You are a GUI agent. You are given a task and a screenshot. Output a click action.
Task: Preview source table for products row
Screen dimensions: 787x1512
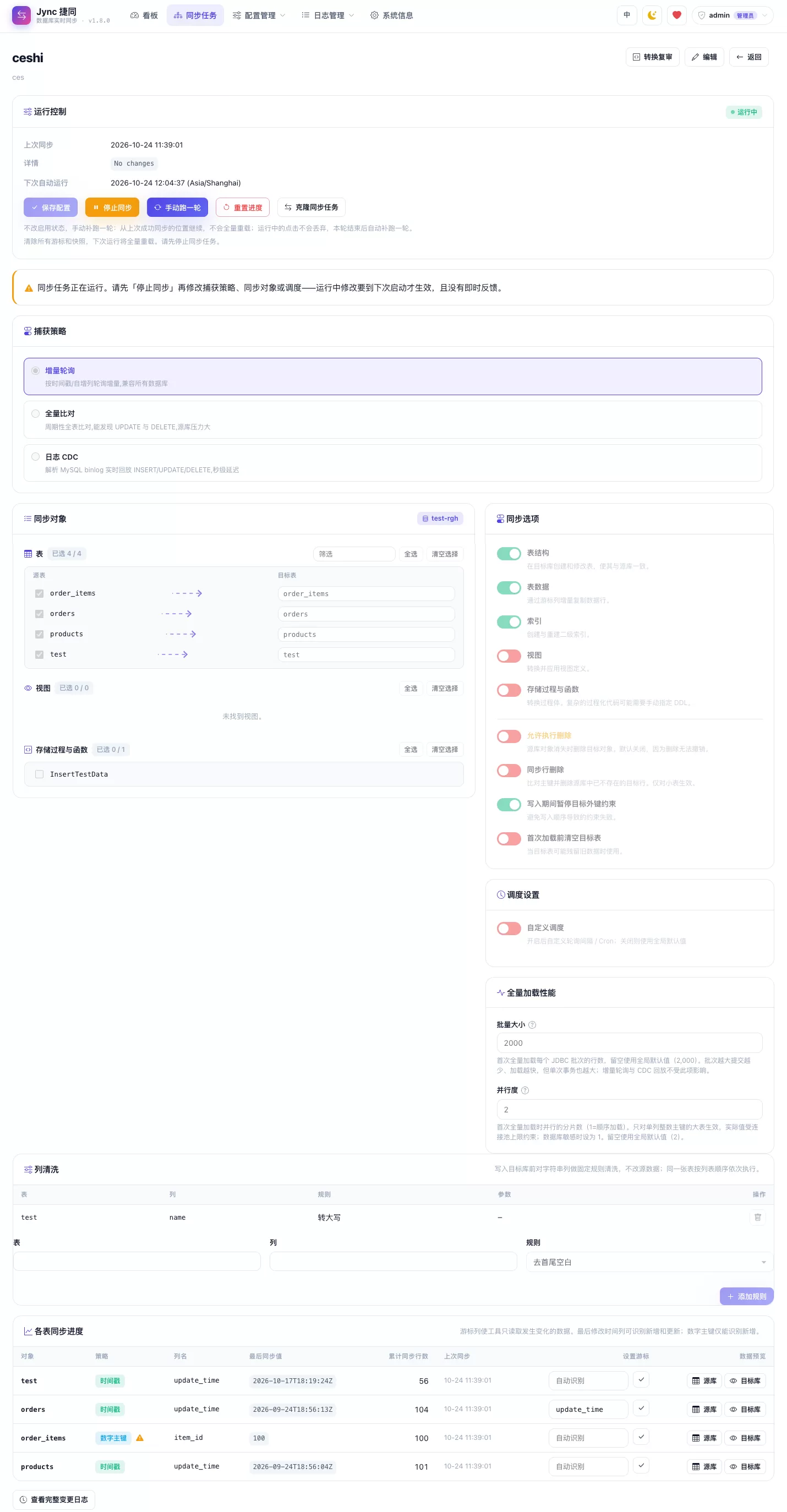tap(704, 1467)
